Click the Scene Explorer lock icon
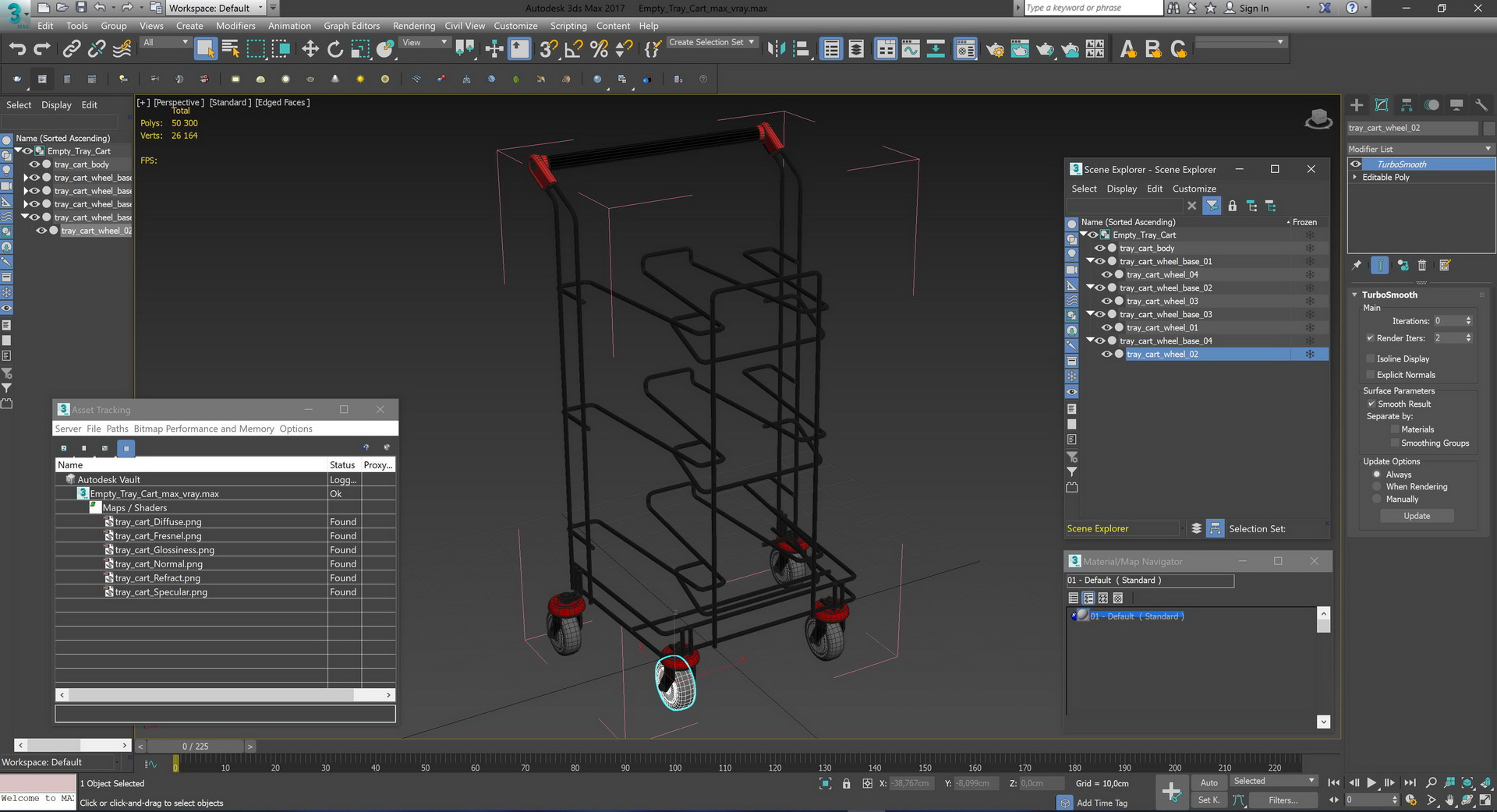 pyautogui.click(x=1232, y=206)
